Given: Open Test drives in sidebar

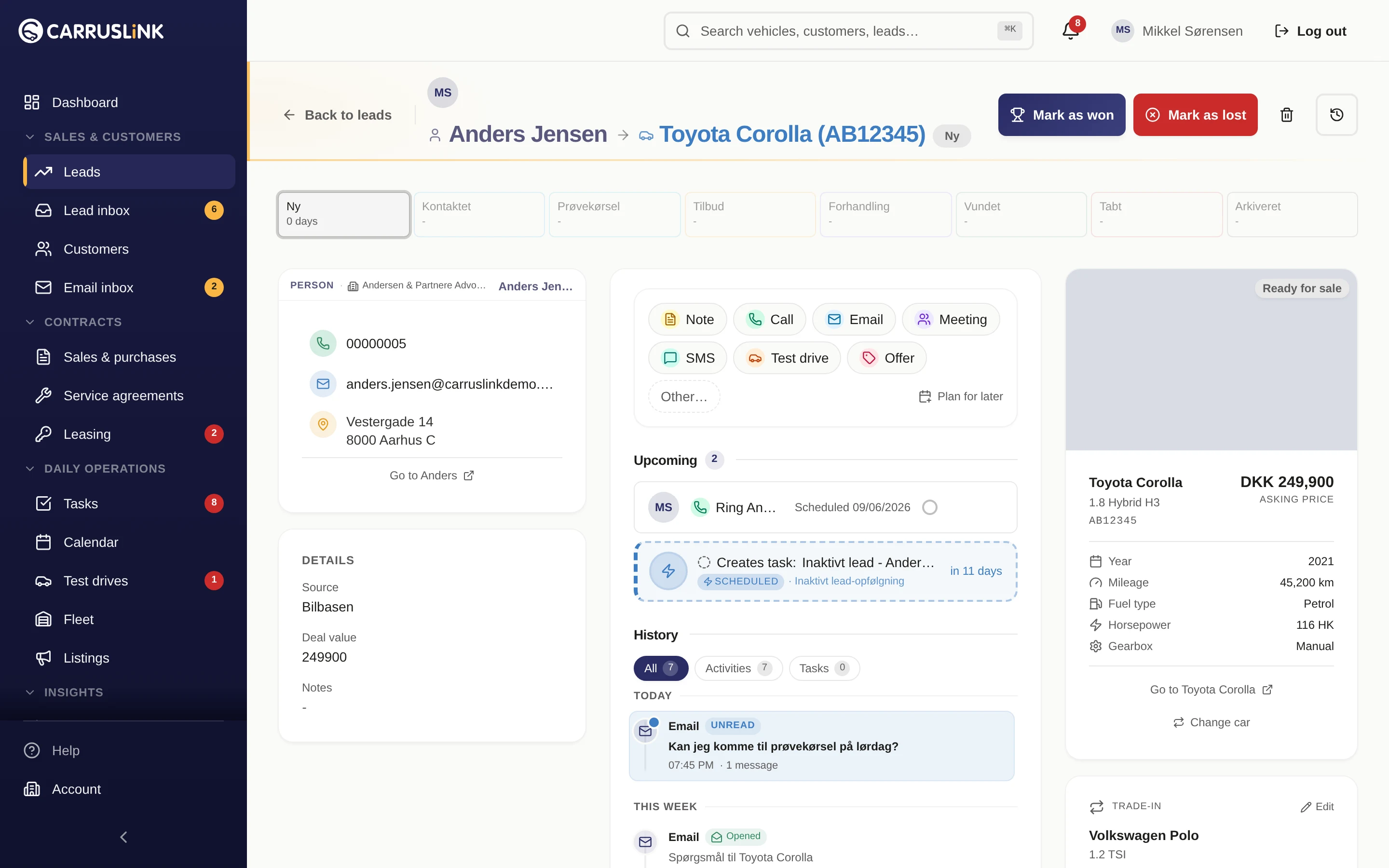Looking at the screenshot, I should pos(129,581).
